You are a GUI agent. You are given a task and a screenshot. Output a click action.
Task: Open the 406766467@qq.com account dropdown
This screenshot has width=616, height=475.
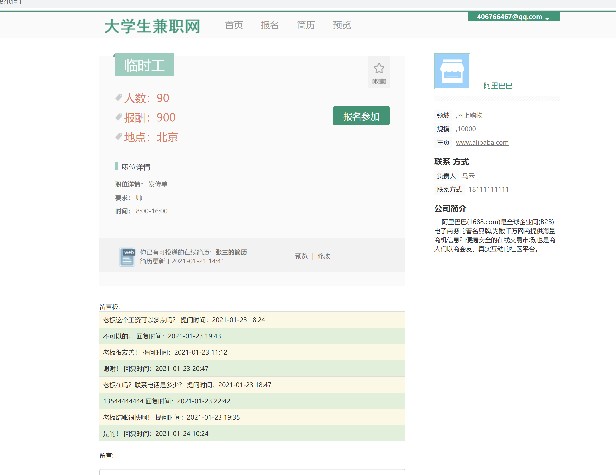514,17
